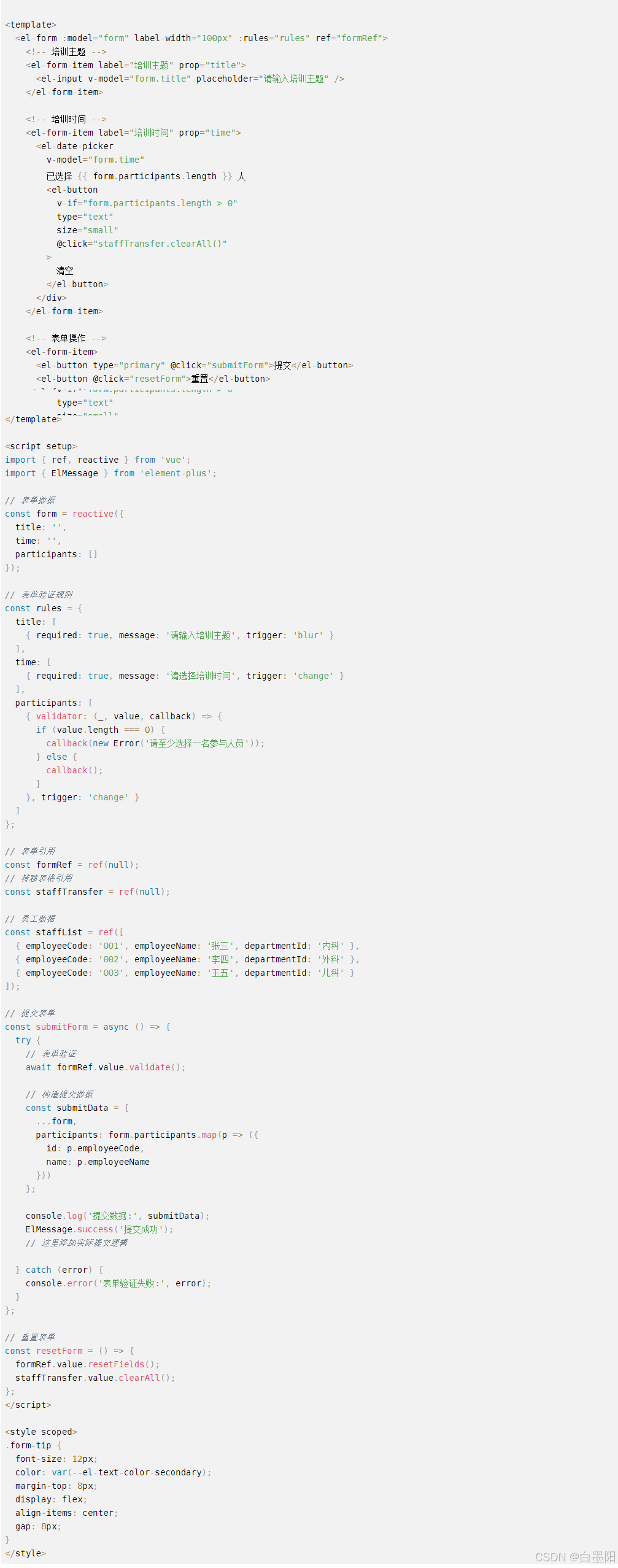Click the el-form-item label="培训主题" line

click(x=136, y=65)
